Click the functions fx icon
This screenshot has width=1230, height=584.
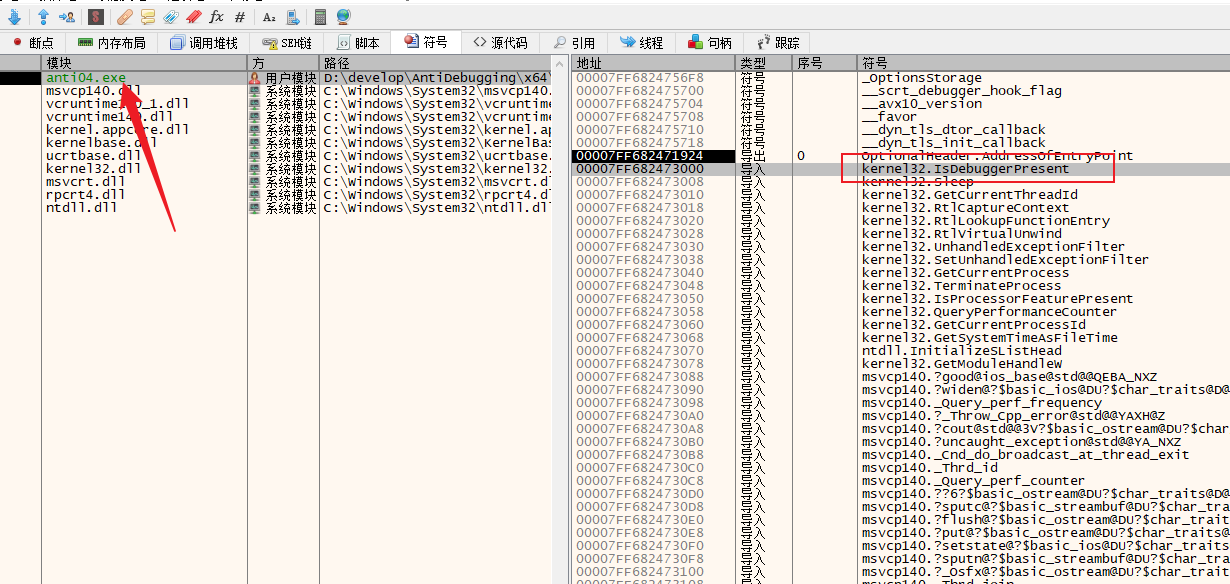216,17
